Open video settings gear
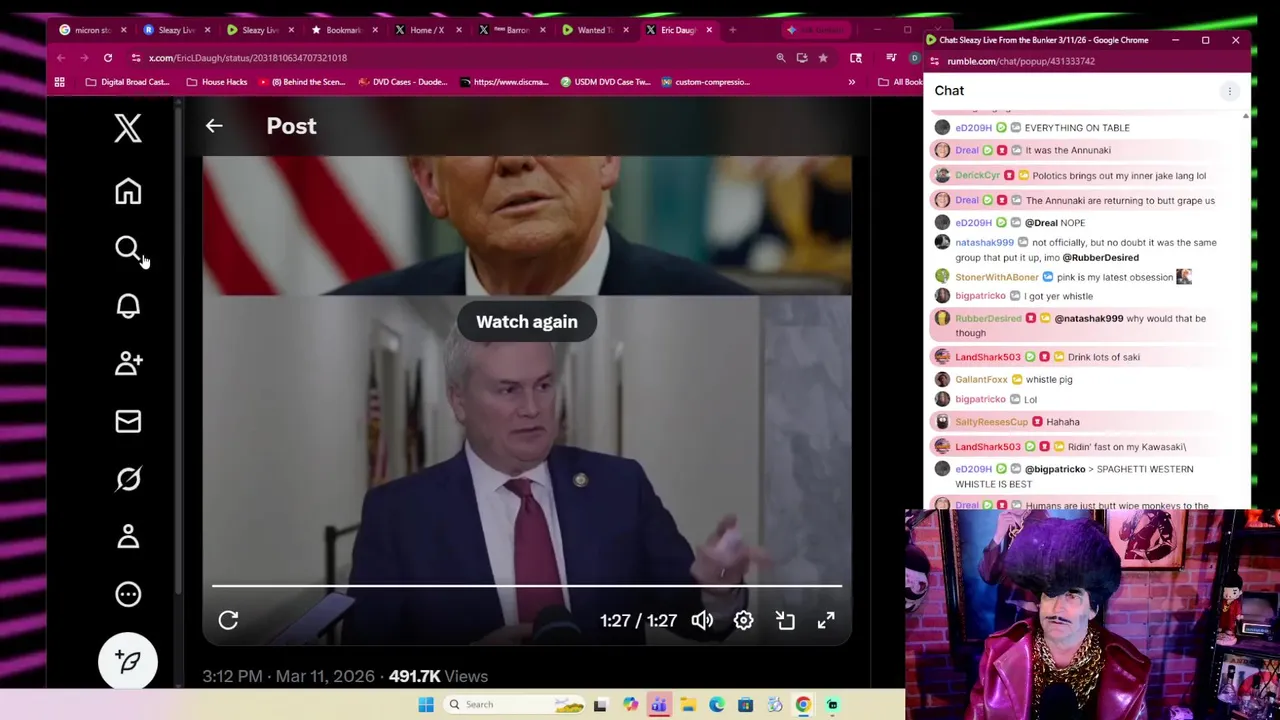Screen dimensions: 1280x720 coord(743,620)
